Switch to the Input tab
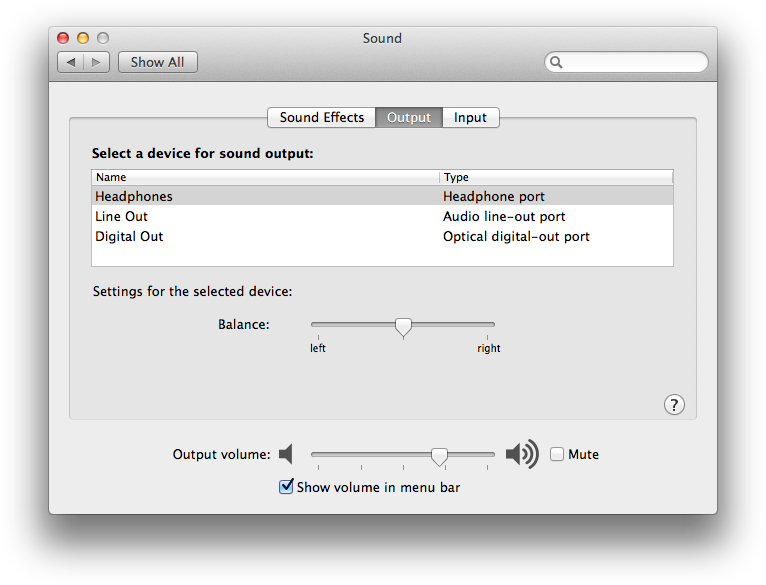Image resolution: width=766 pixels, height=585 pixels. [x=470, y=117]
